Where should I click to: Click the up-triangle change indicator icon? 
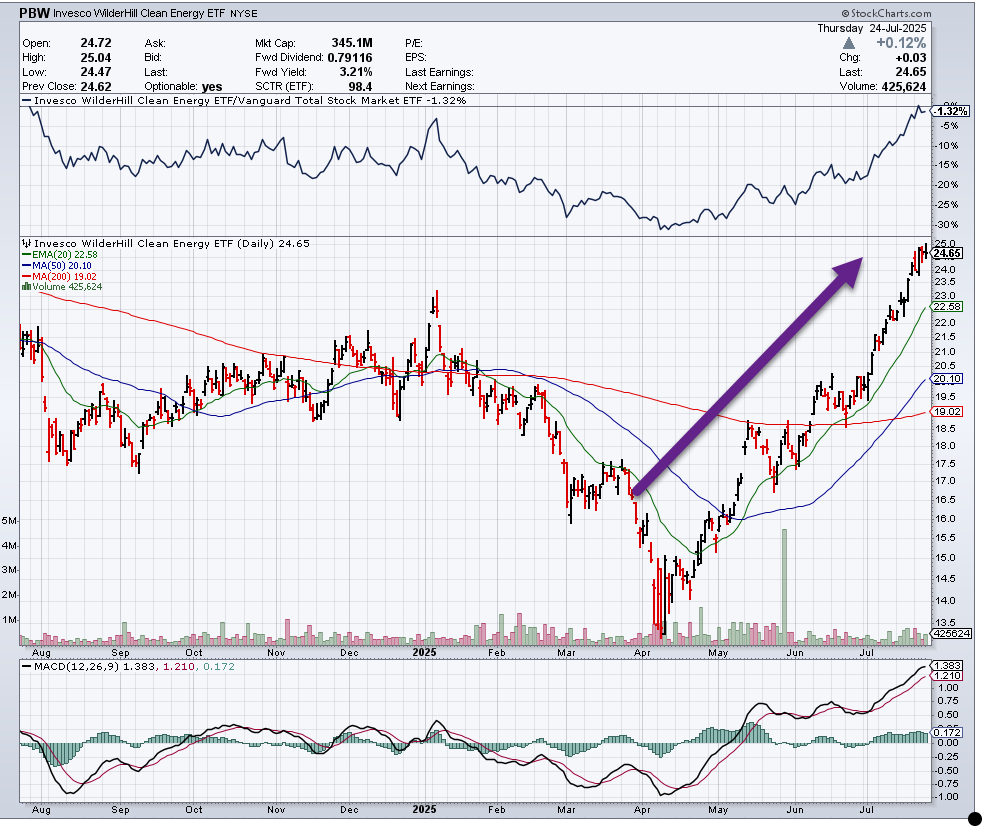pyautogui.click(x=848, y=43)
